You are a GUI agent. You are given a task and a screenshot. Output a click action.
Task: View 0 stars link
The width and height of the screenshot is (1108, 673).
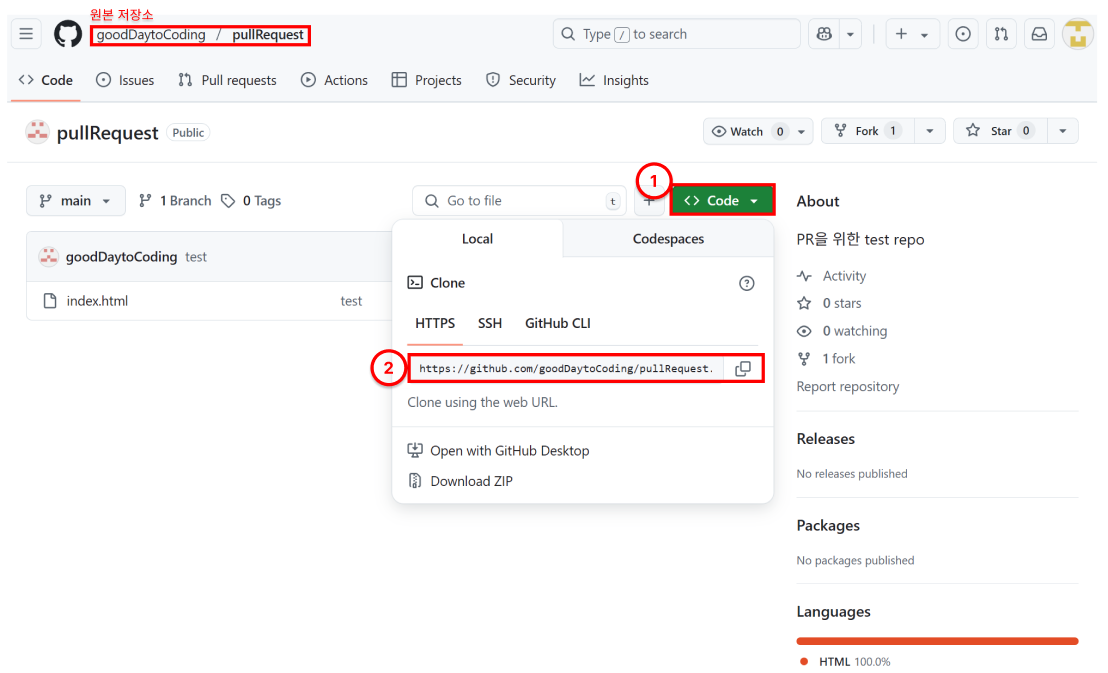coord(830,304)
